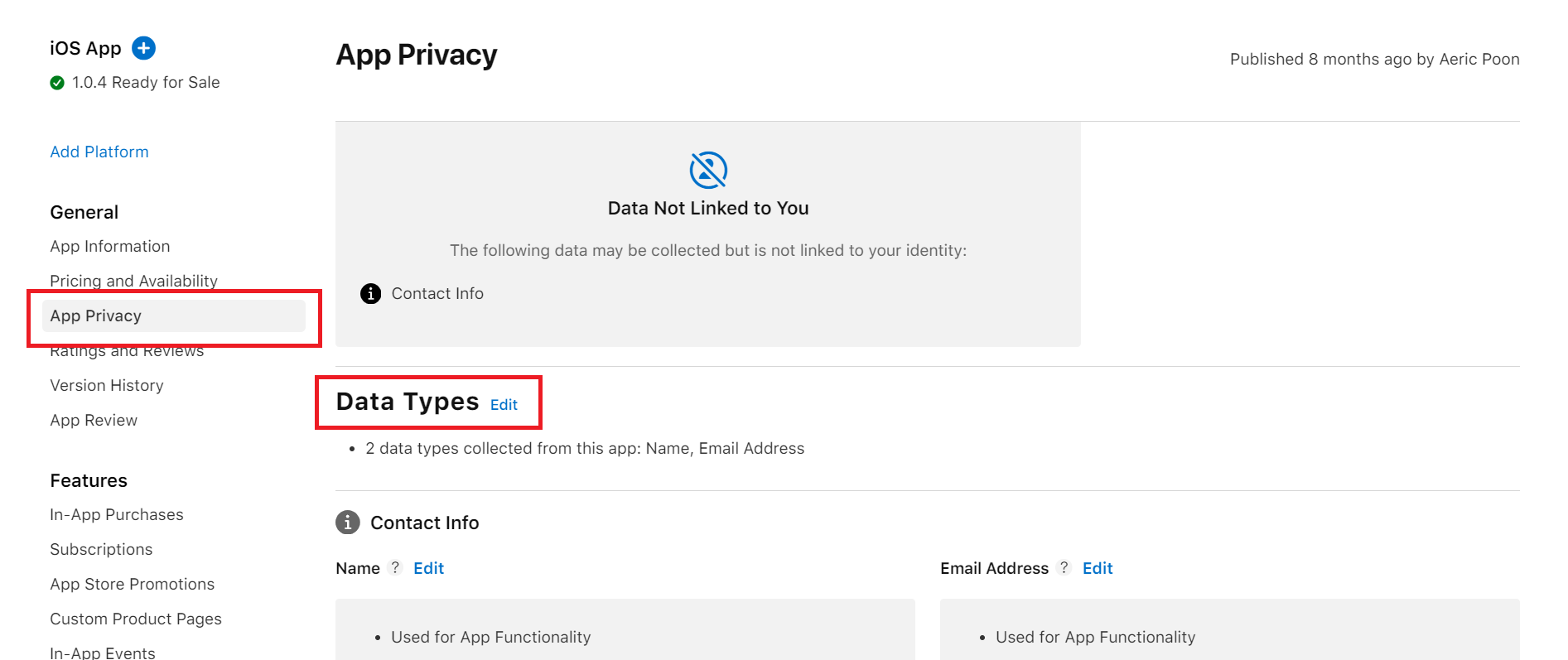Edit the Data Types section

[504, 405]
